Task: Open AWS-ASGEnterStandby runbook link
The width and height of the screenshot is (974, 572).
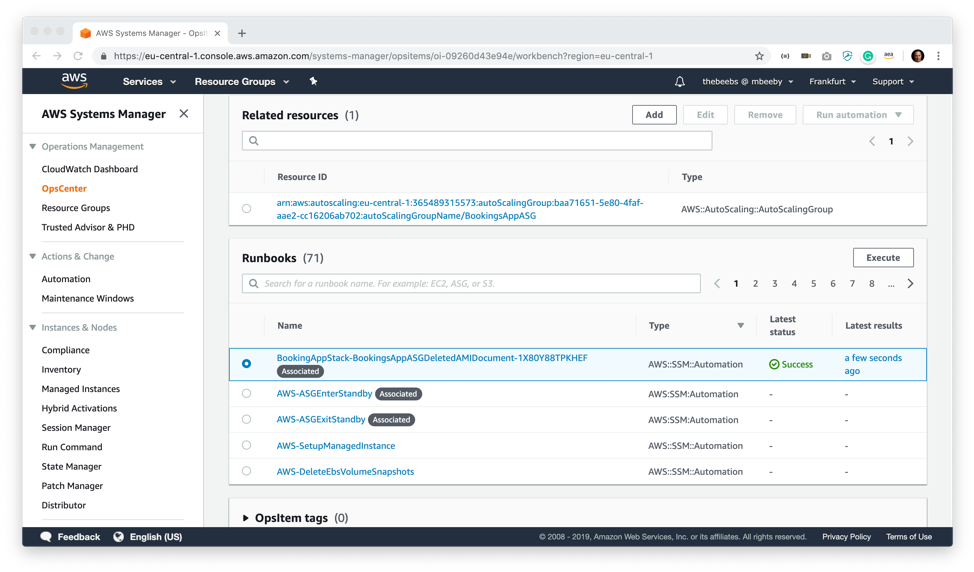Action: coord(324,394)
